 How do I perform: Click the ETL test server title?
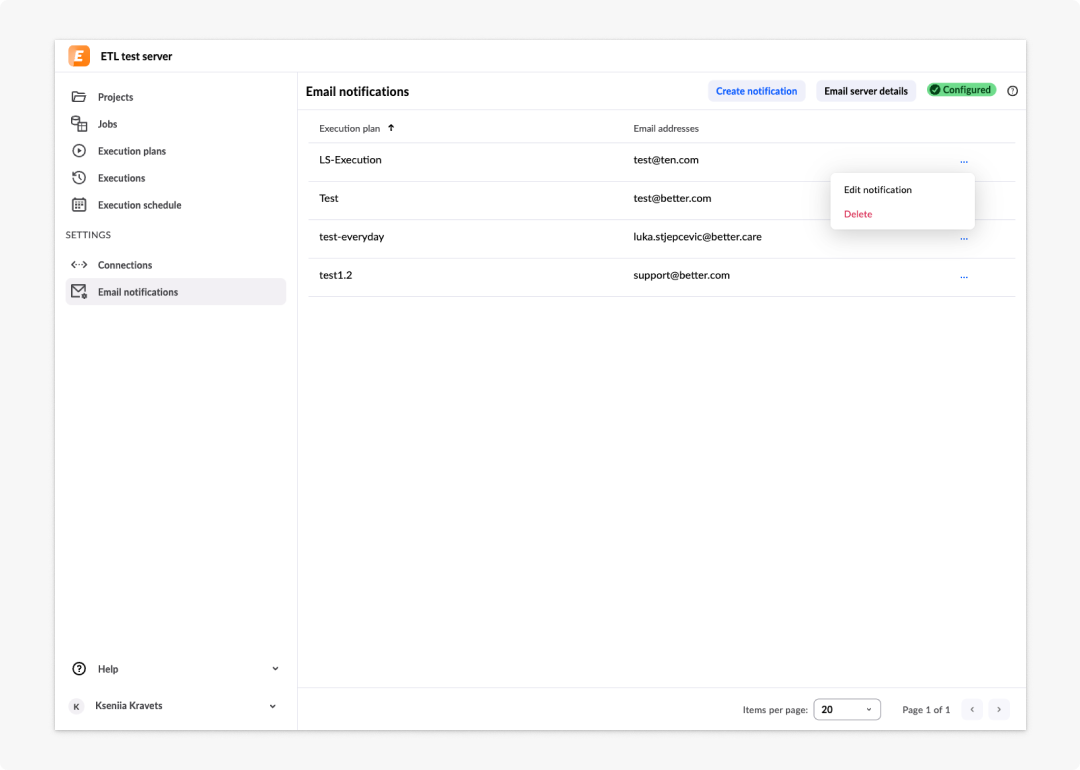pyautogui.click(x=136, y=56)
